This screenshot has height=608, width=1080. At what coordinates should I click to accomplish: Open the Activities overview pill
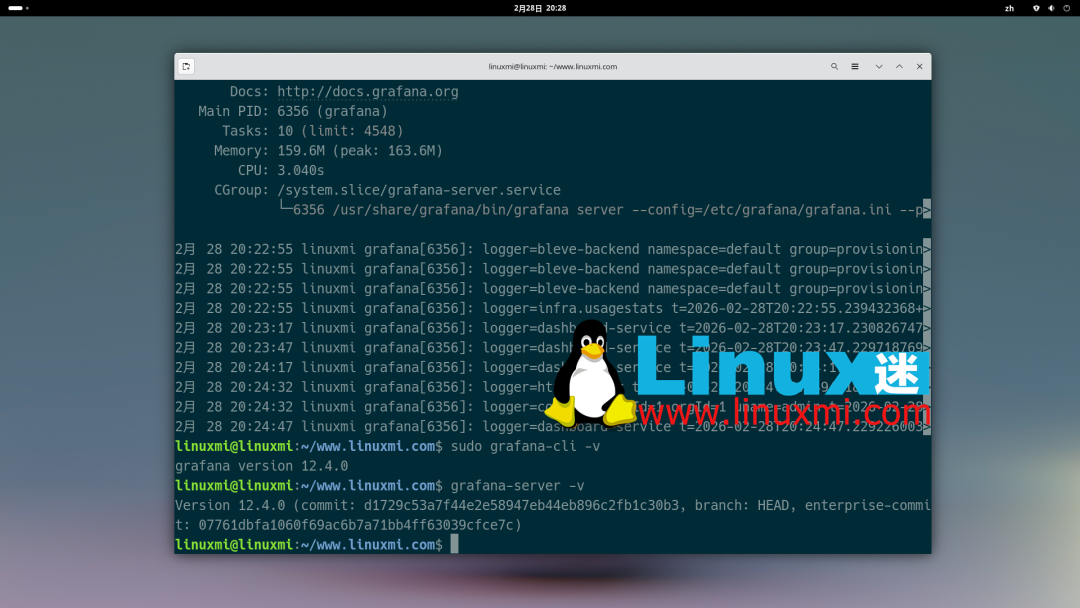click(18, 8)
